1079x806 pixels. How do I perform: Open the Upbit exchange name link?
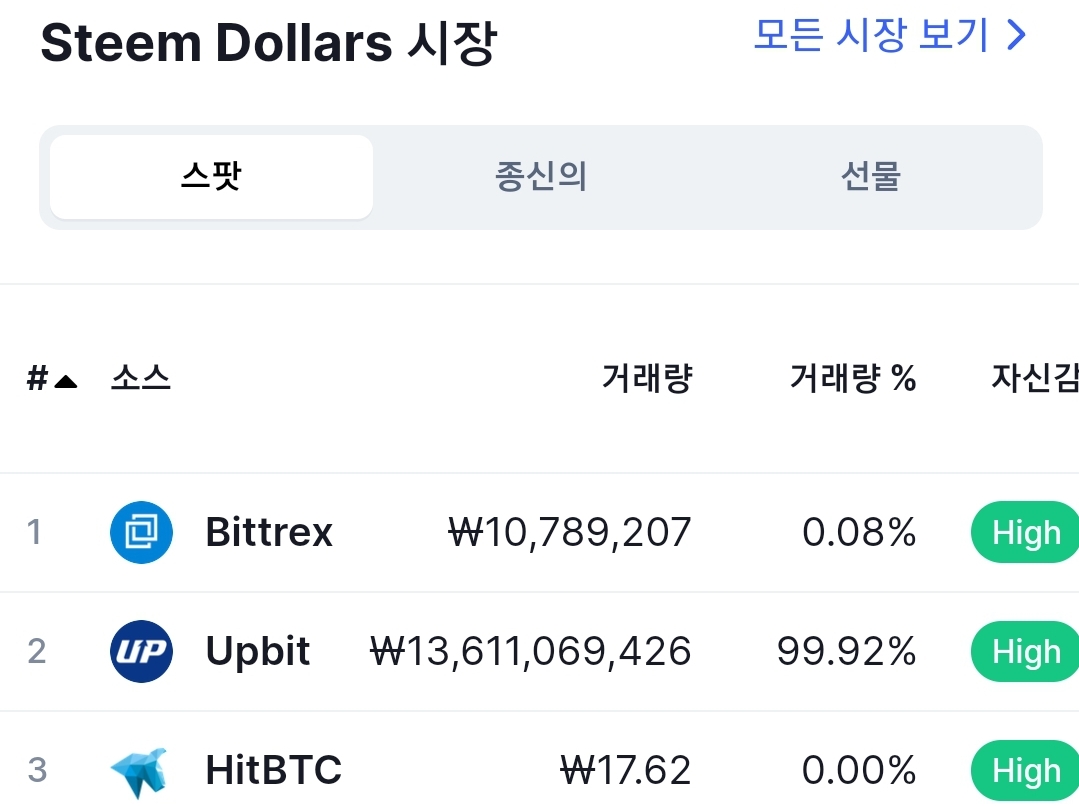pyautogui.click(x=258, y=652)
